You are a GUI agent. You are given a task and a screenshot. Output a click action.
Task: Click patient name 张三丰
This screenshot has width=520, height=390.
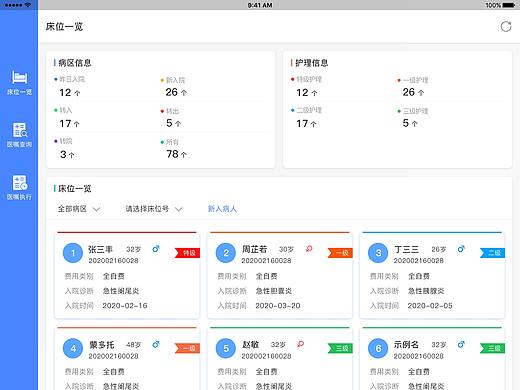click(100, 249)
